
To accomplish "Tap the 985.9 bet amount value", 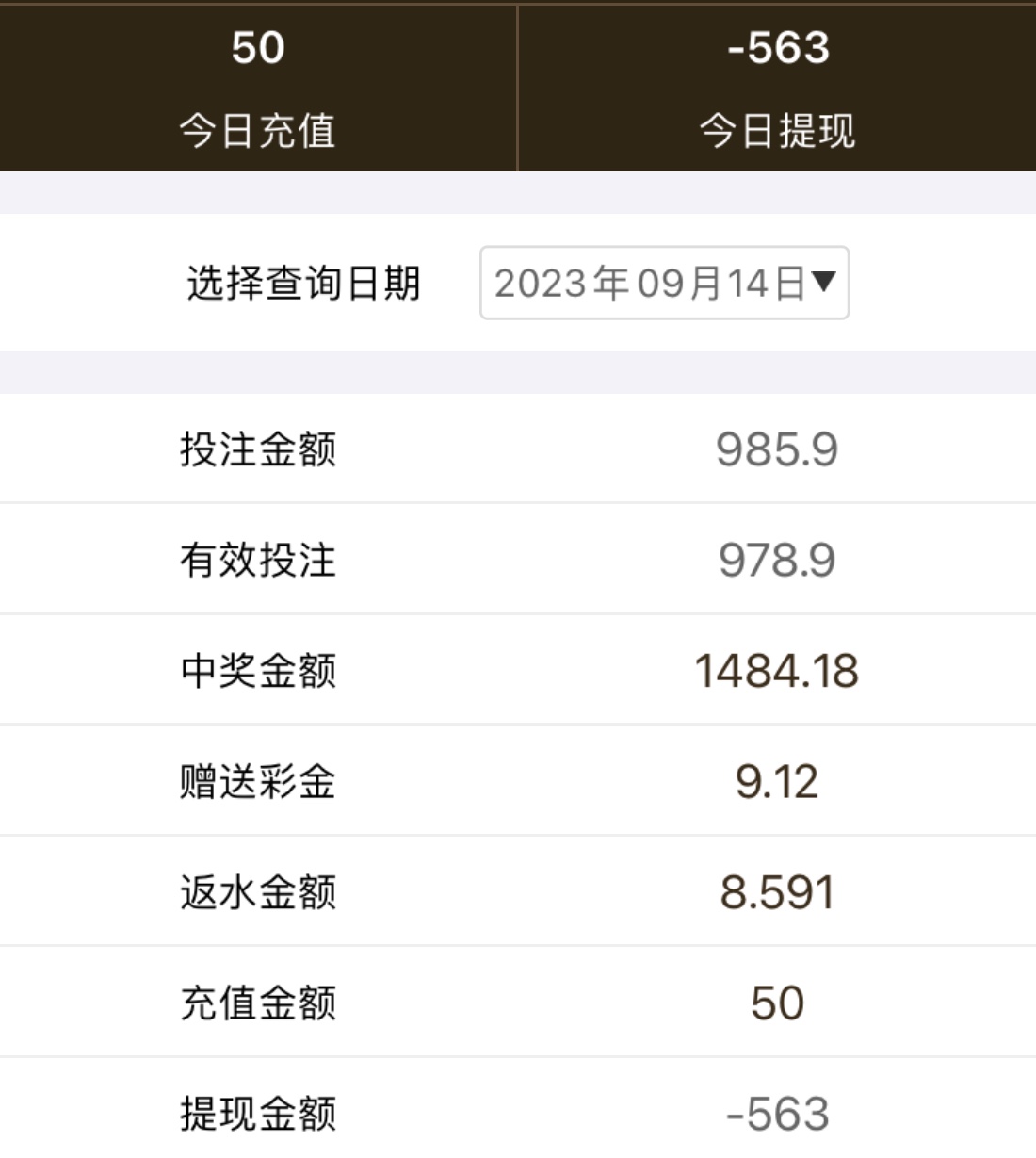I will pyautogui.click(x=777, y=449).
